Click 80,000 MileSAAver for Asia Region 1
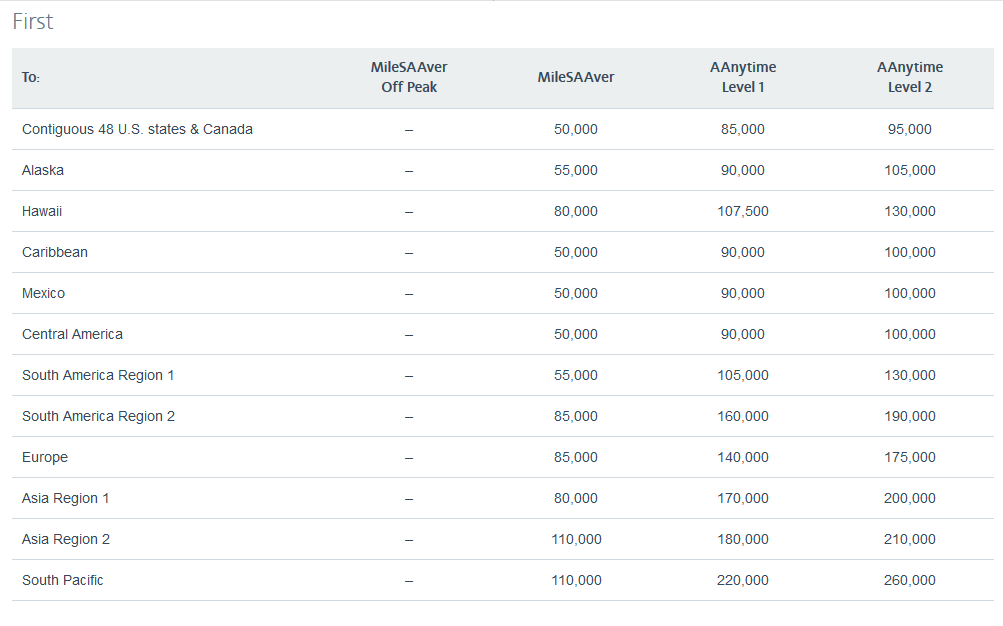Screen dimensions: 1003x626 click(x=576, y=498)
